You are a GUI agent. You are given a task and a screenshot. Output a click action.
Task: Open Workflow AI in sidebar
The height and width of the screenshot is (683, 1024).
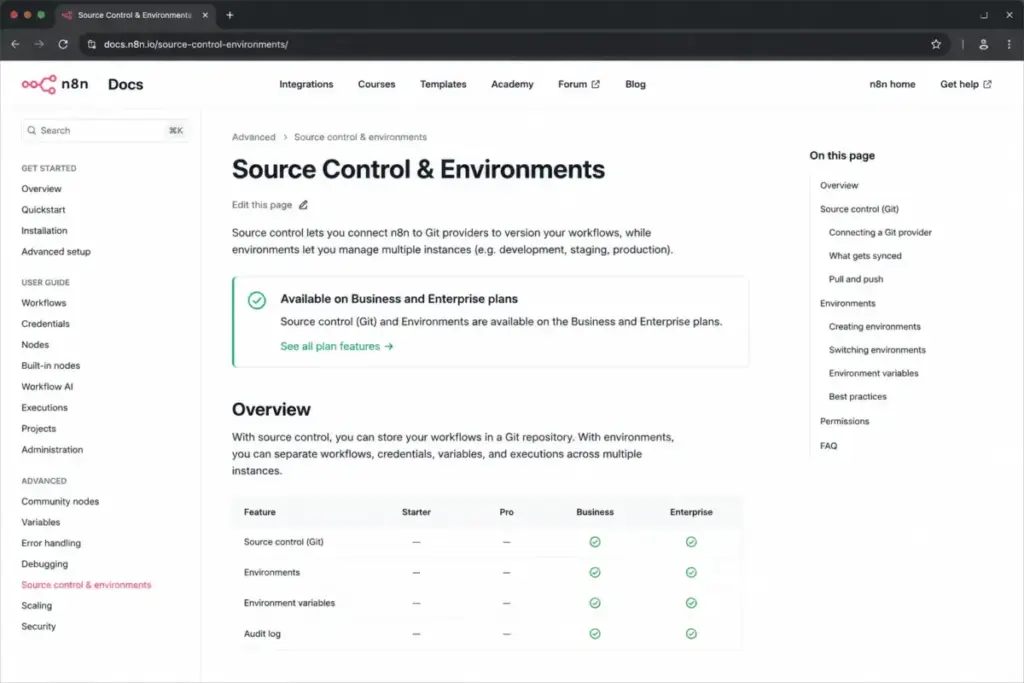[47, 387]
